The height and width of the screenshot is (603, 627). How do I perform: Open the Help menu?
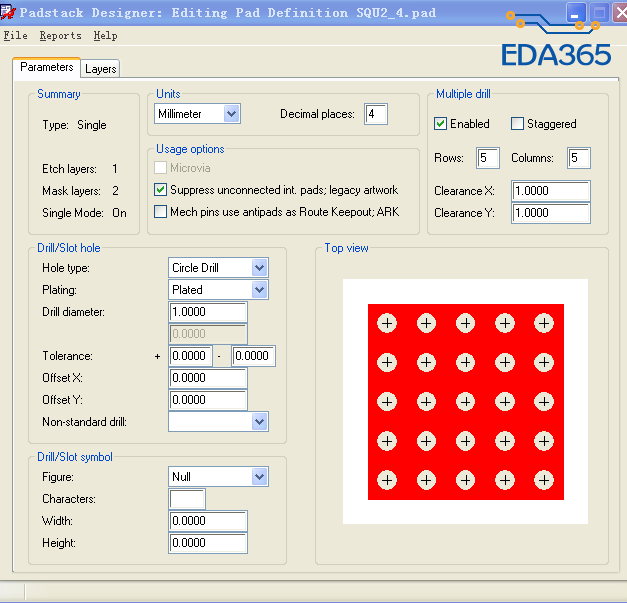click(x=106, y=36)
